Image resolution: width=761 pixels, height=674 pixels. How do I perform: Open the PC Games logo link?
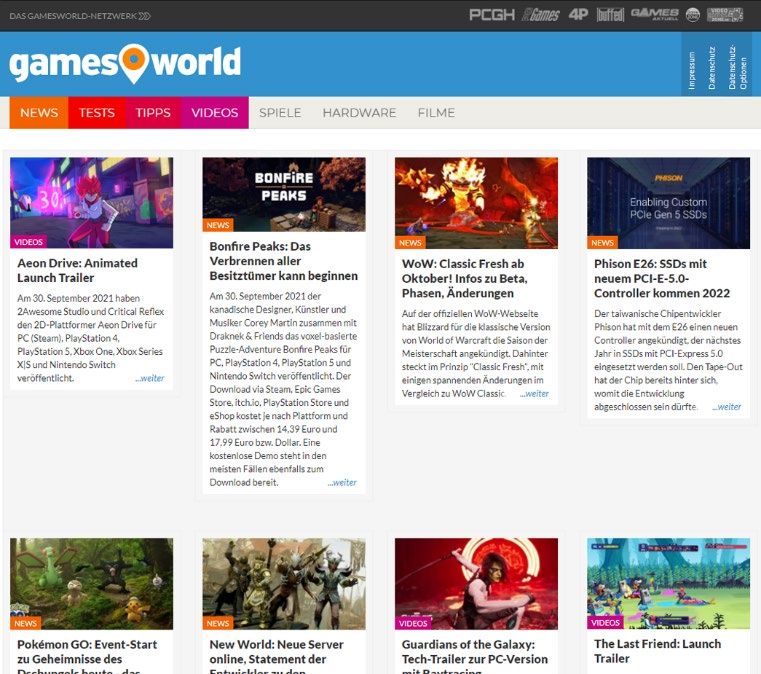click(540, 15)
